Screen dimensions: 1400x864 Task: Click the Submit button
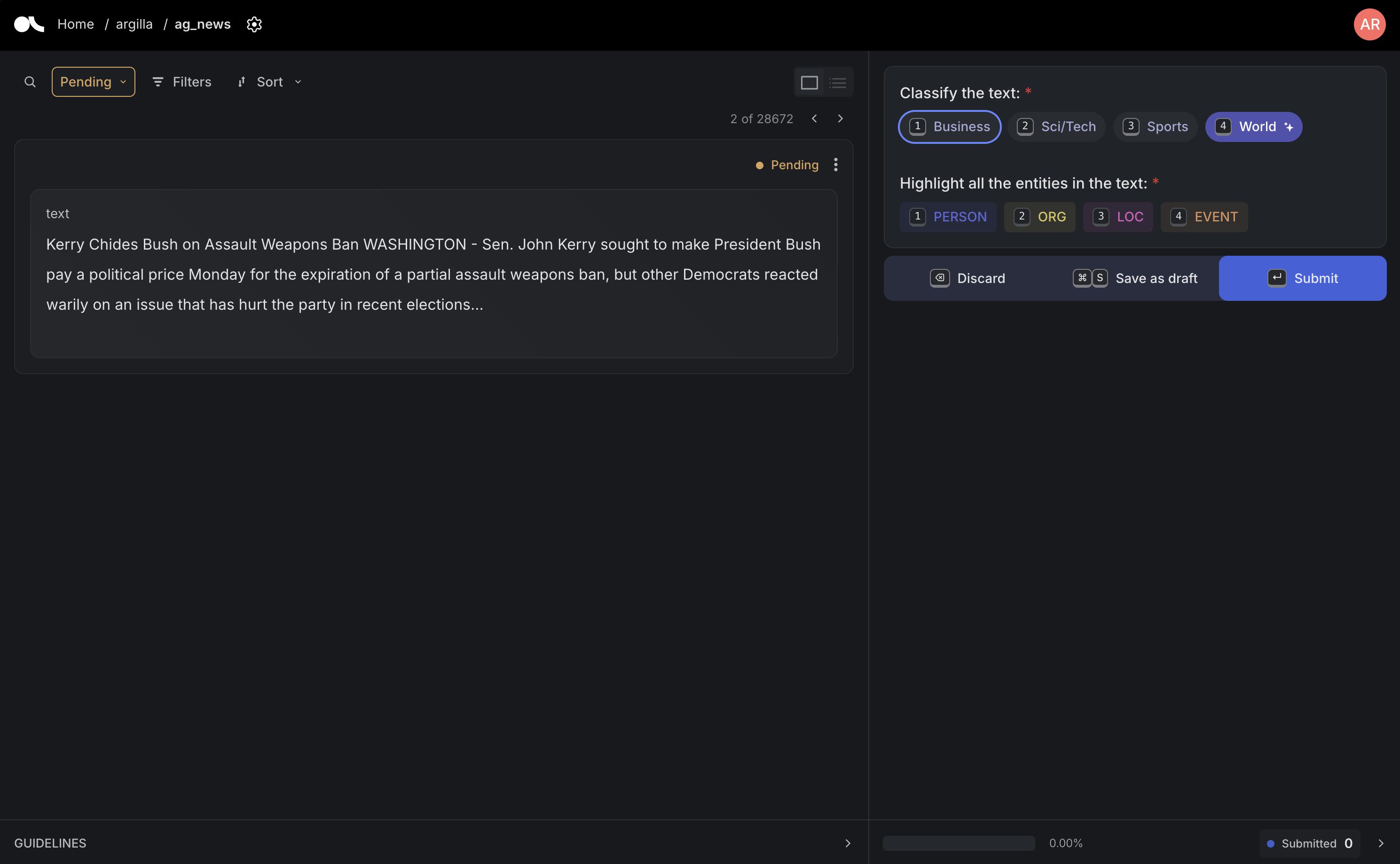tap(1302, 278)
